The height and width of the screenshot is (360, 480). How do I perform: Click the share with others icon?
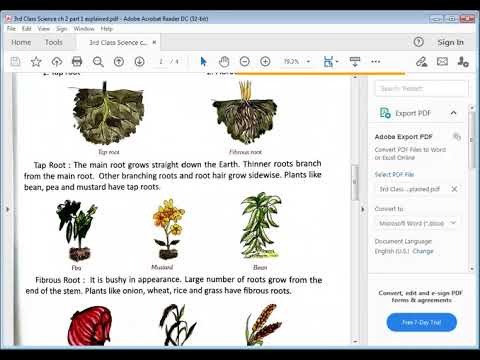463,62
